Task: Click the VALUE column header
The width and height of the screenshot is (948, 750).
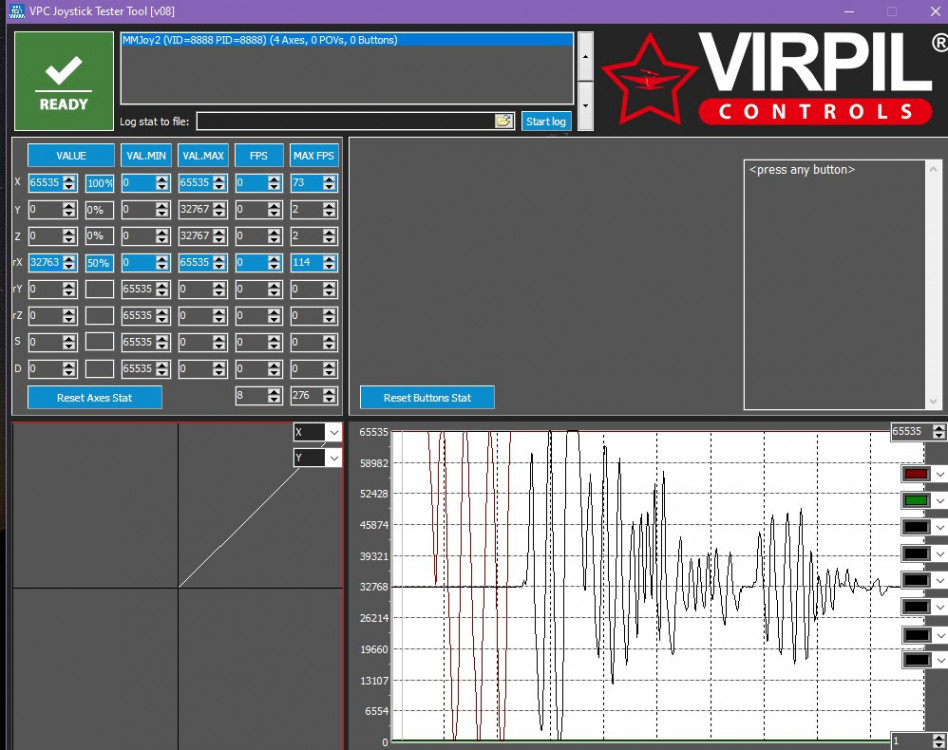Action: [x=71, y=156]
